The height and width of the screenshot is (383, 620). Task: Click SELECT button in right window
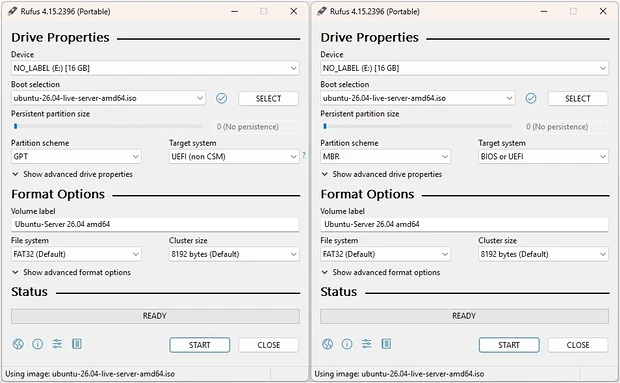click(578, 98)
